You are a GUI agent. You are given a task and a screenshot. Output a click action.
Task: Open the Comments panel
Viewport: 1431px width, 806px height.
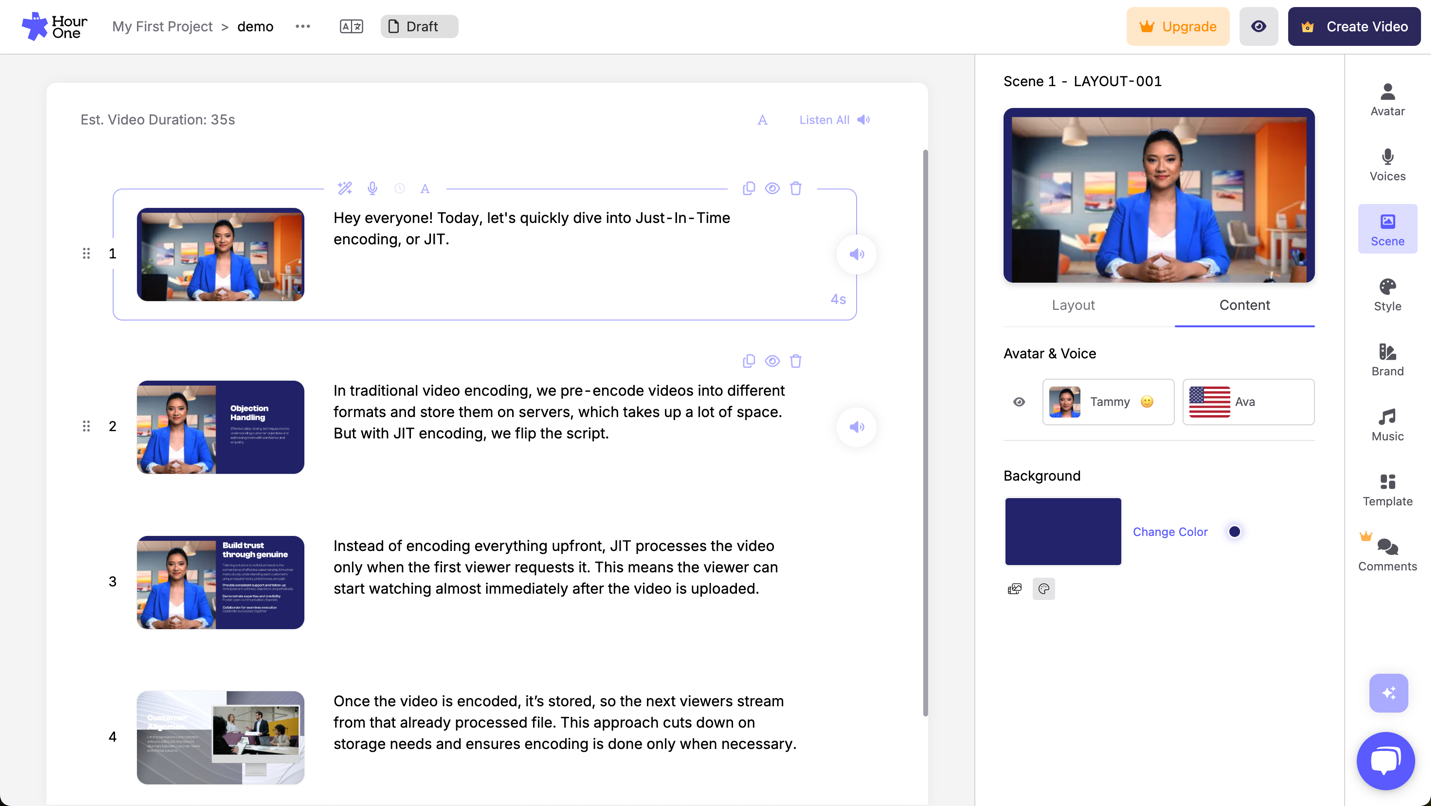[x=1387, y=554]
